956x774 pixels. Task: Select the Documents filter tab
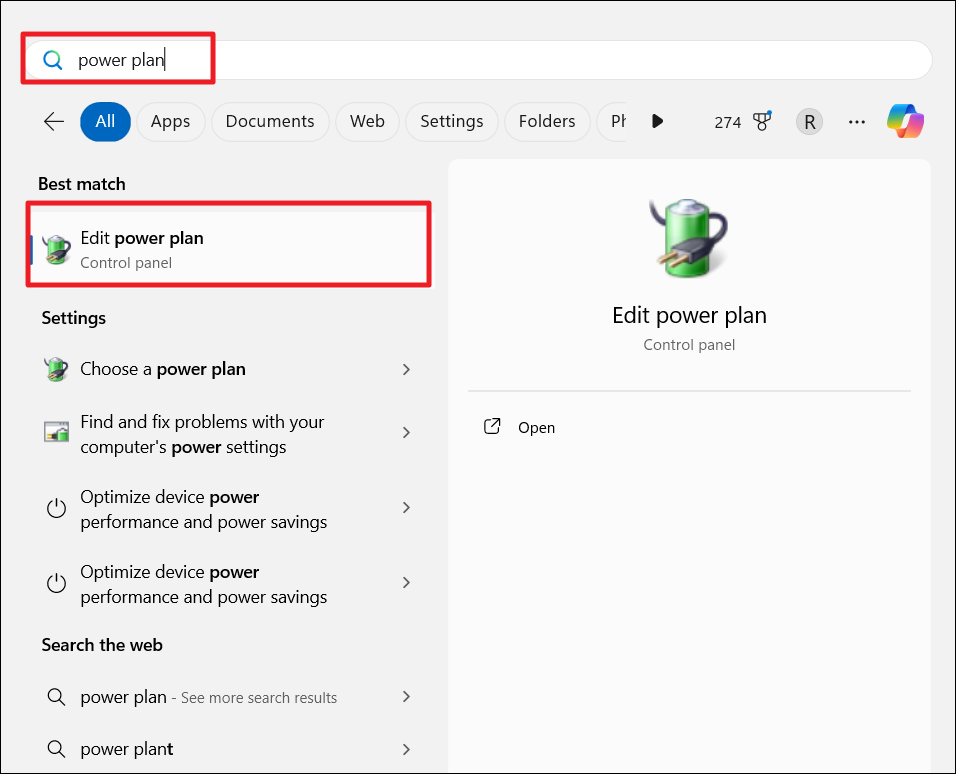(270, 122)
